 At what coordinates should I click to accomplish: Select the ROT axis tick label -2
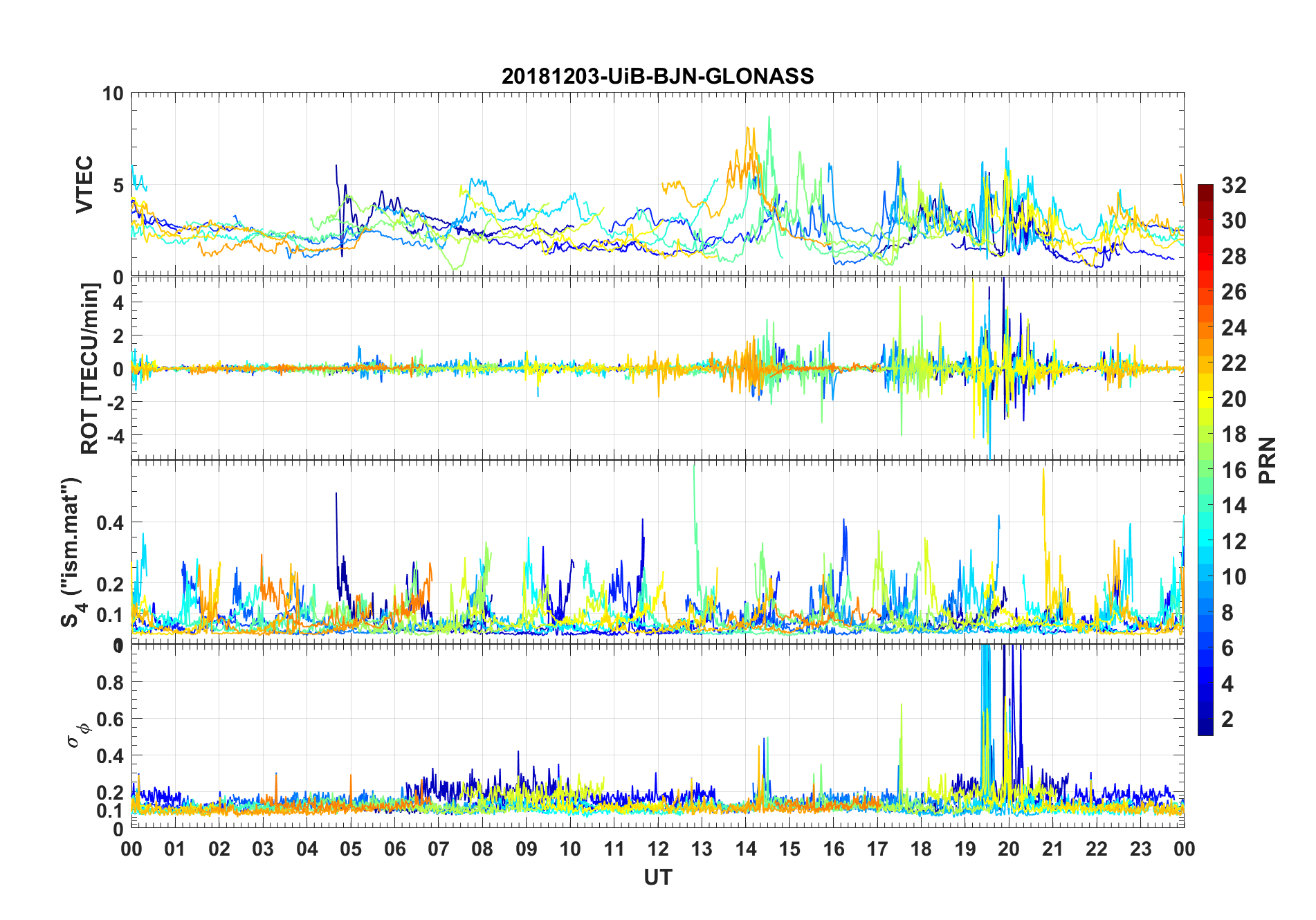(115, 403)
